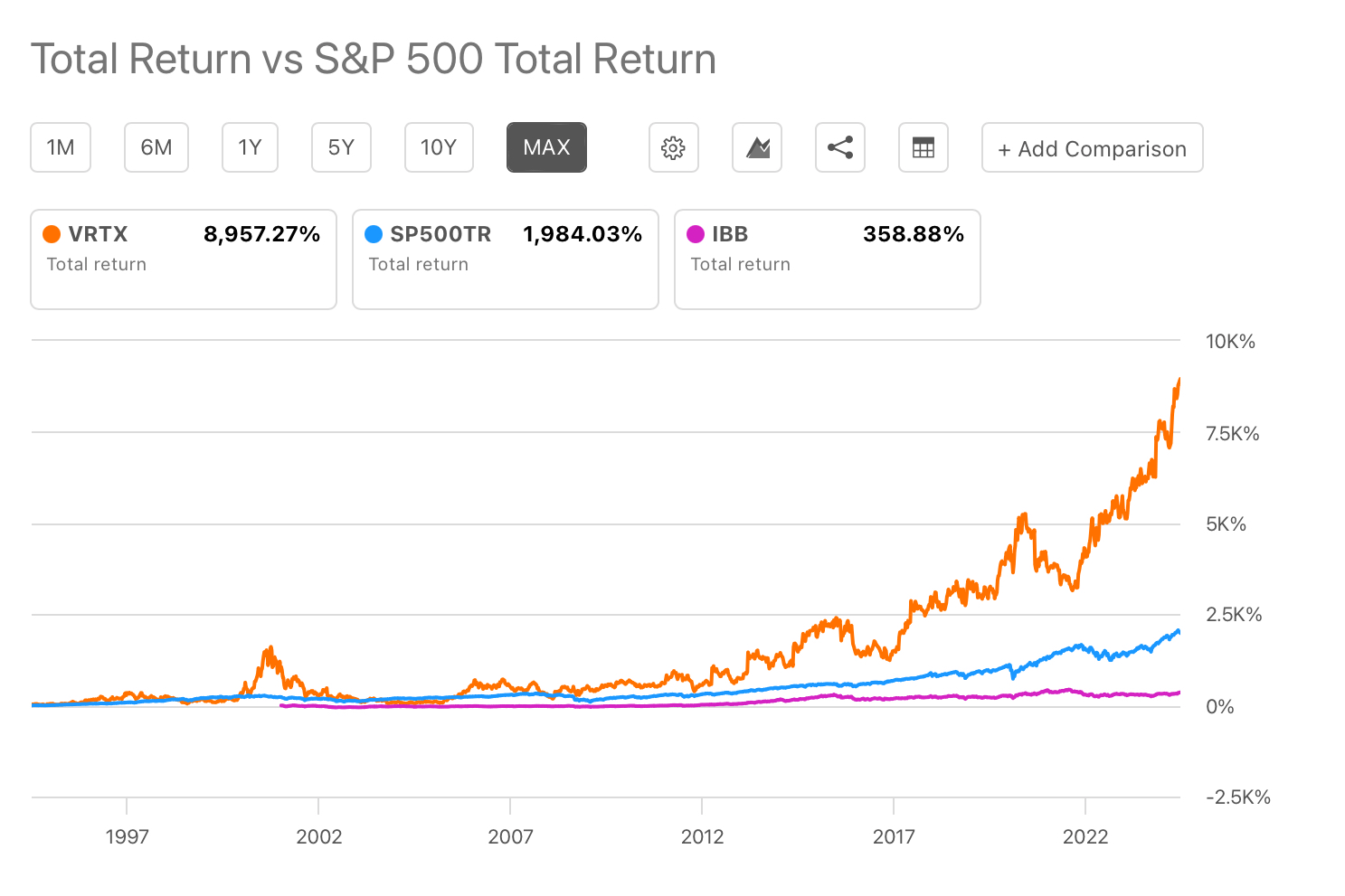Switch to the 10Y range
Image resolution: width=1345 pixels, height=896 pixels.
[439, 147]
